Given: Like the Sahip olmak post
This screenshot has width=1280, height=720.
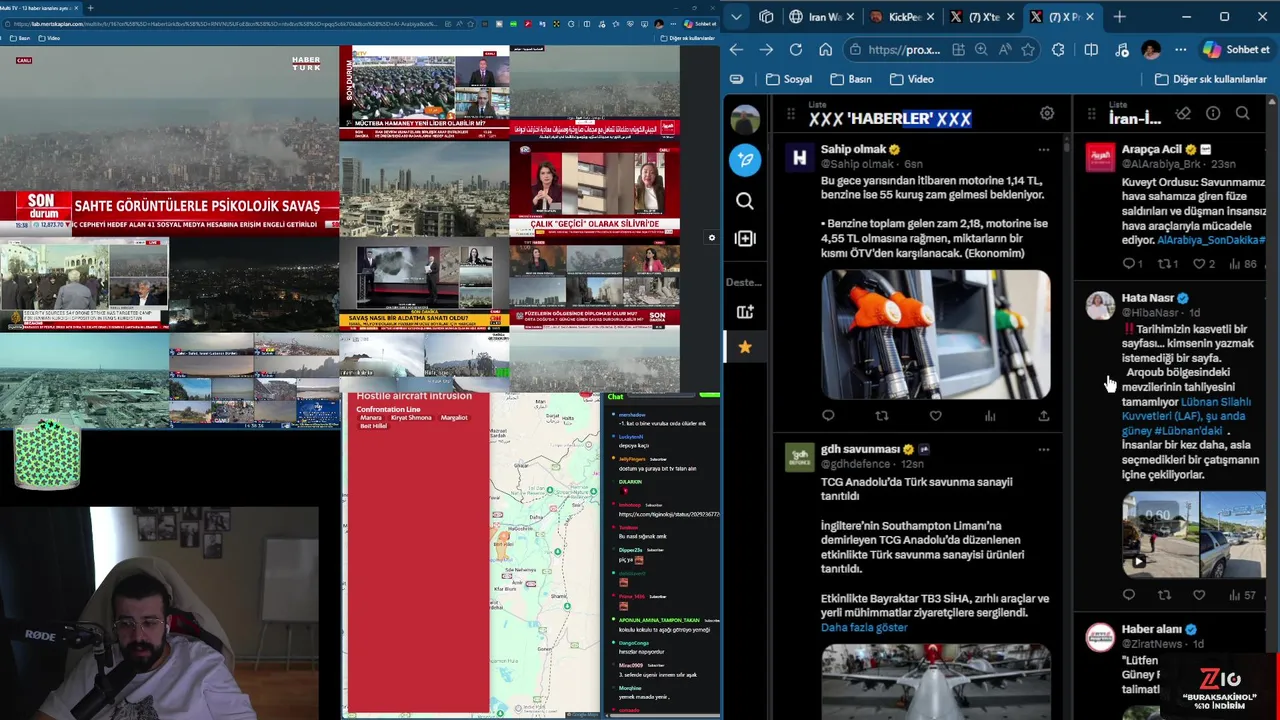Looking at the screenshot, I should click(936, 416).
